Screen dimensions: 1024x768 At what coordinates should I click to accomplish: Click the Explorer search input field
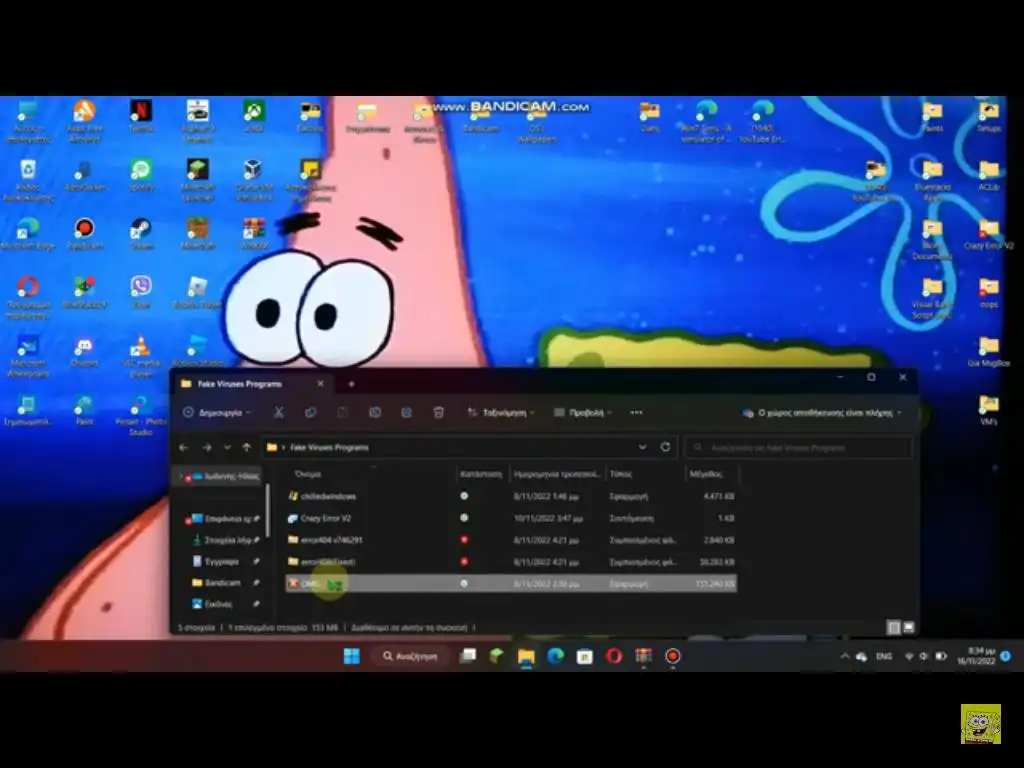click(798, 447)
